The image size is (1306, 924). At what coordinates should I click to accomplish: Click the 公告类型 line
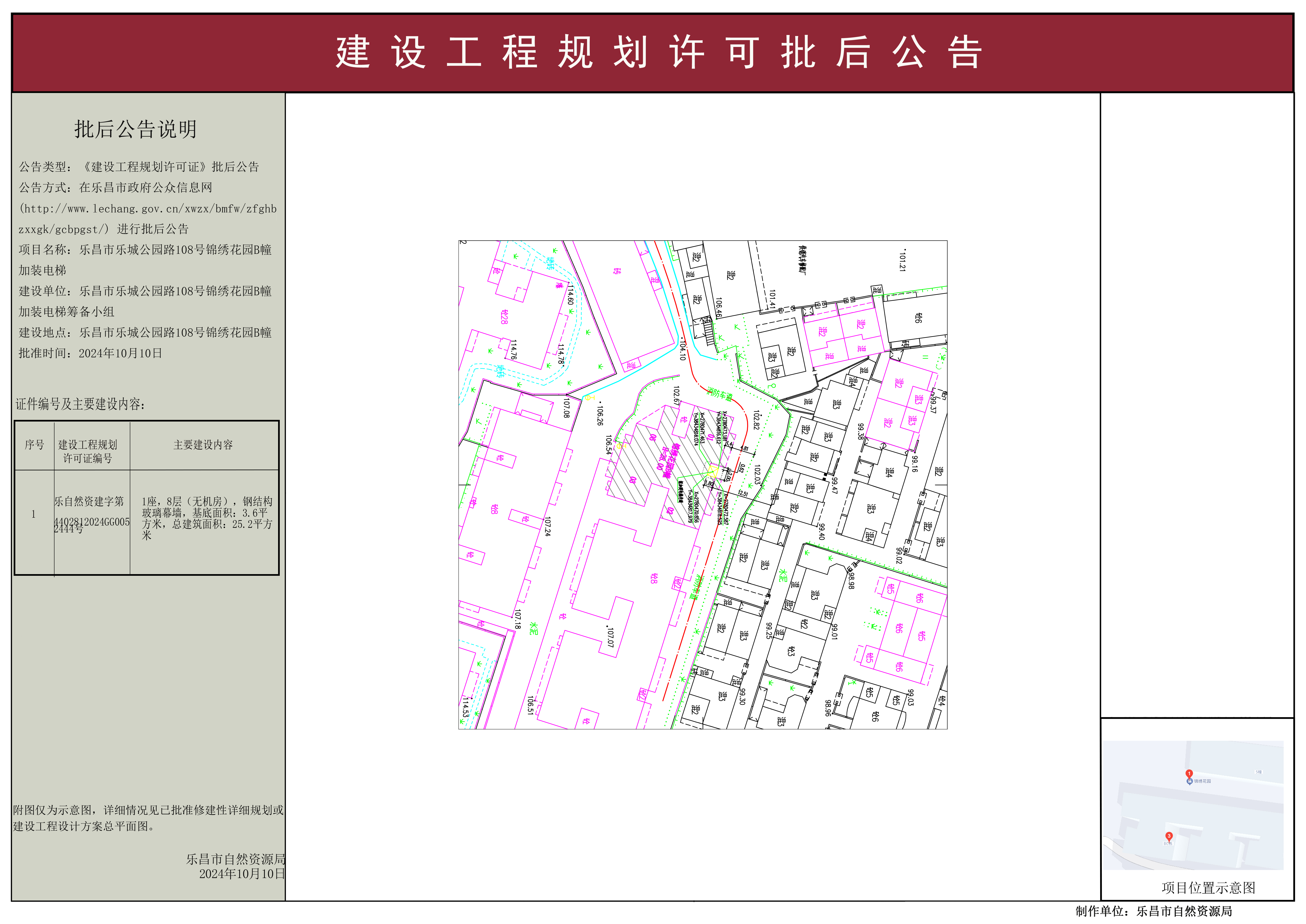[x=139, y=167]
